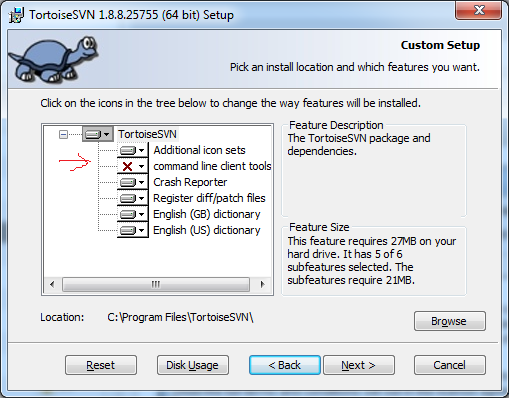Click the Register diff/patch files drive icon
This screenshot has height=398, width=509.
click(128, 198)
